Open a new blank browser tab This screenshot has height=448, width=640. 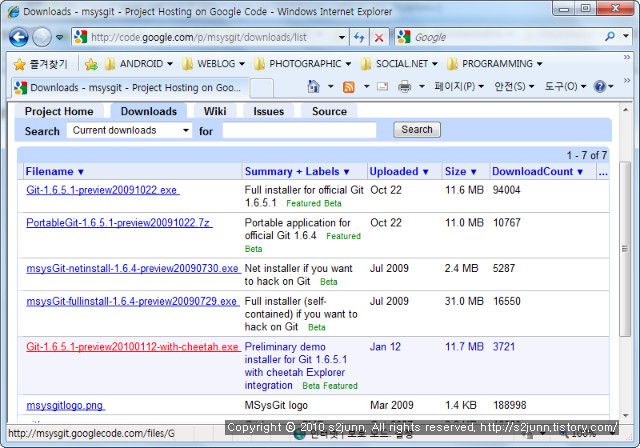[261, 88]
